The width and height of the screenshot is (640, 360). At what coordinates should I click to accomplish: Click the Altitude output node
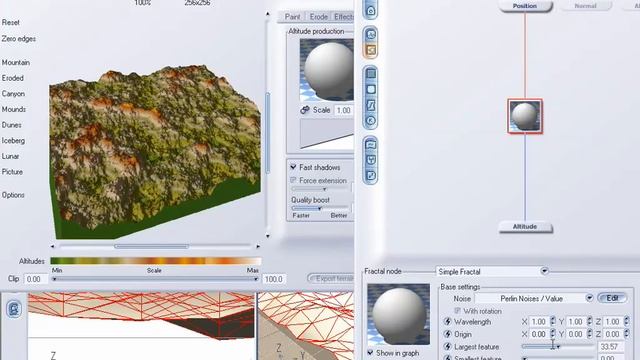525,227
